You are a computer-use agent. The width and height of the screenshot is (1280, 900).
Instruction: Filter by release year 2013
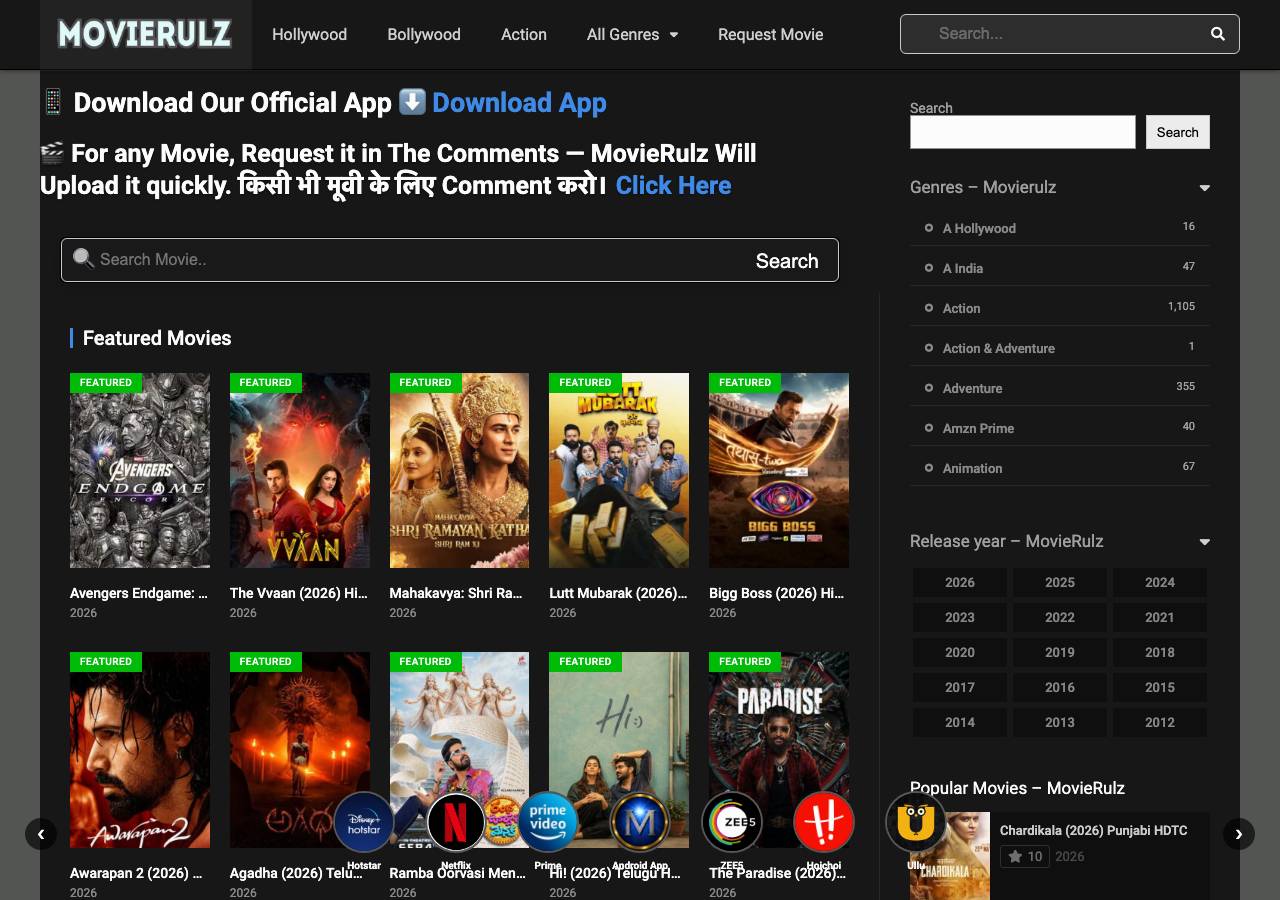[1060, 722]
